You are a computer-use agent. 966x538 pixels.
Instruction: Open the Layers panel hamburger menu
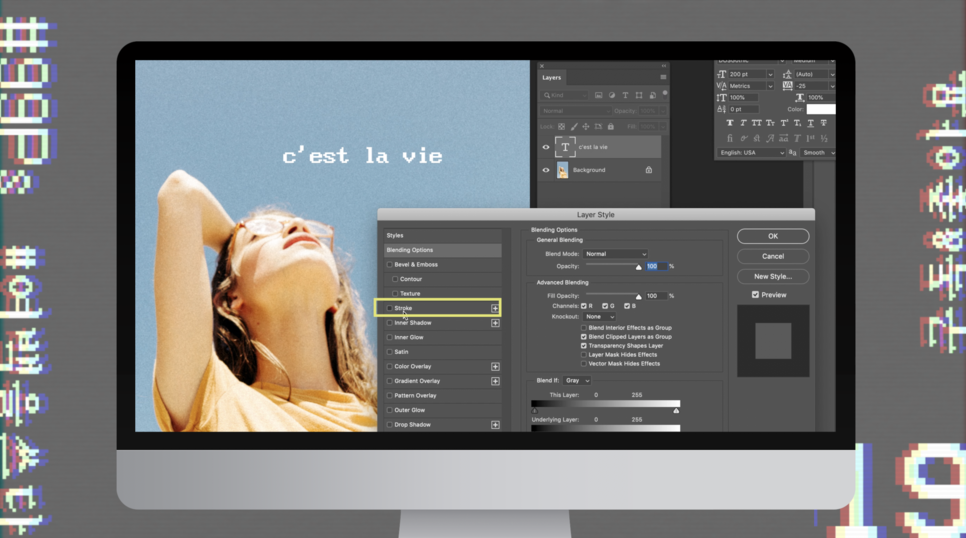(x=663, y=77)
